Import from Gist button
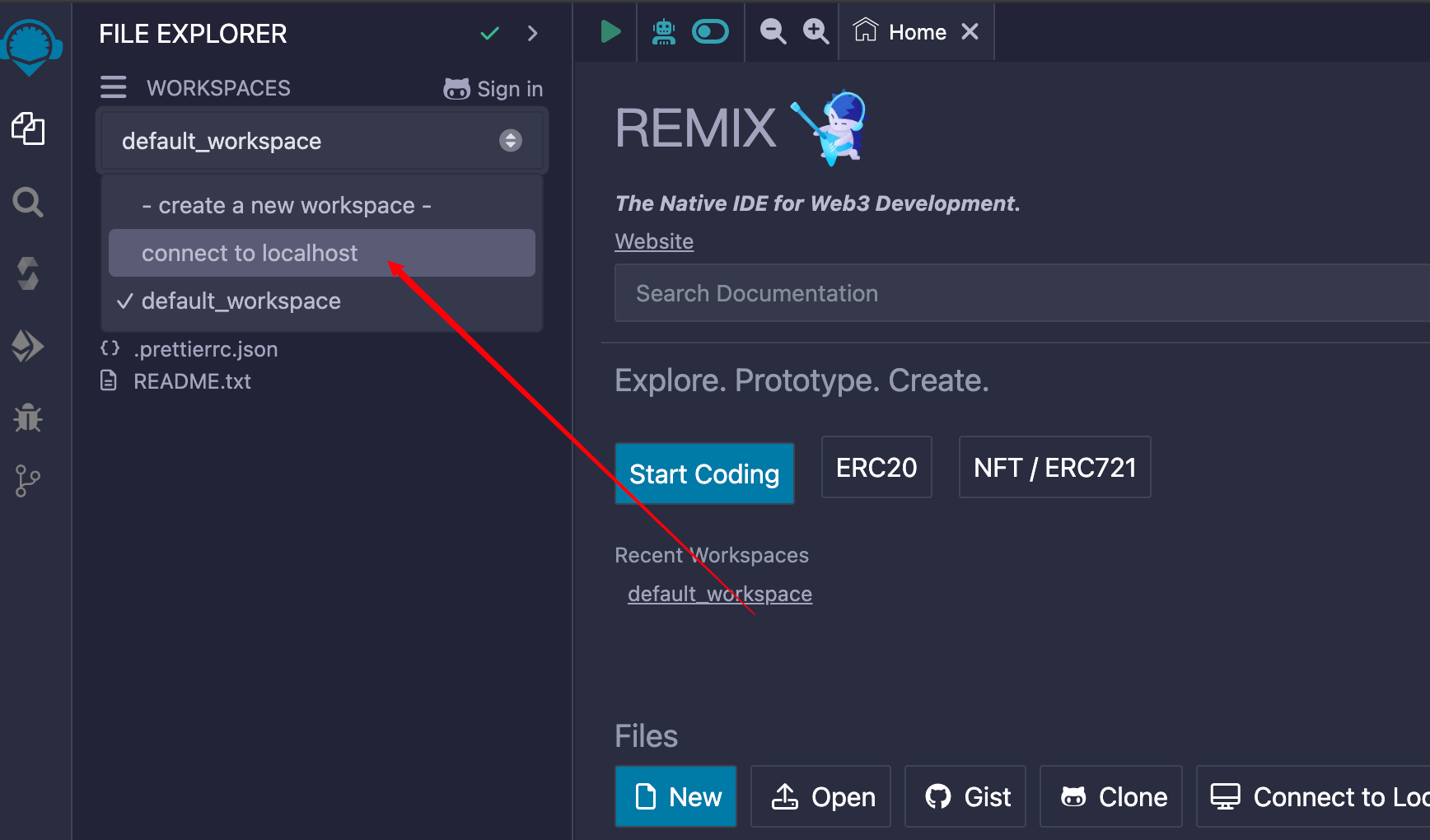1430x840 pixels. coord(965,796)
